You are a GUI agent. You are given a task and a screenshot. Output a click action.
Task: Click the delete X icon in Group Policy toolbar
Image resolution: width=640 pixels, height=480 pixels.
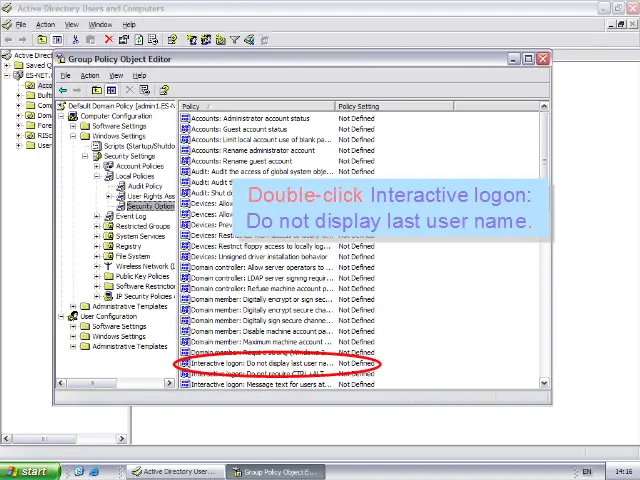tap(129, 90)
